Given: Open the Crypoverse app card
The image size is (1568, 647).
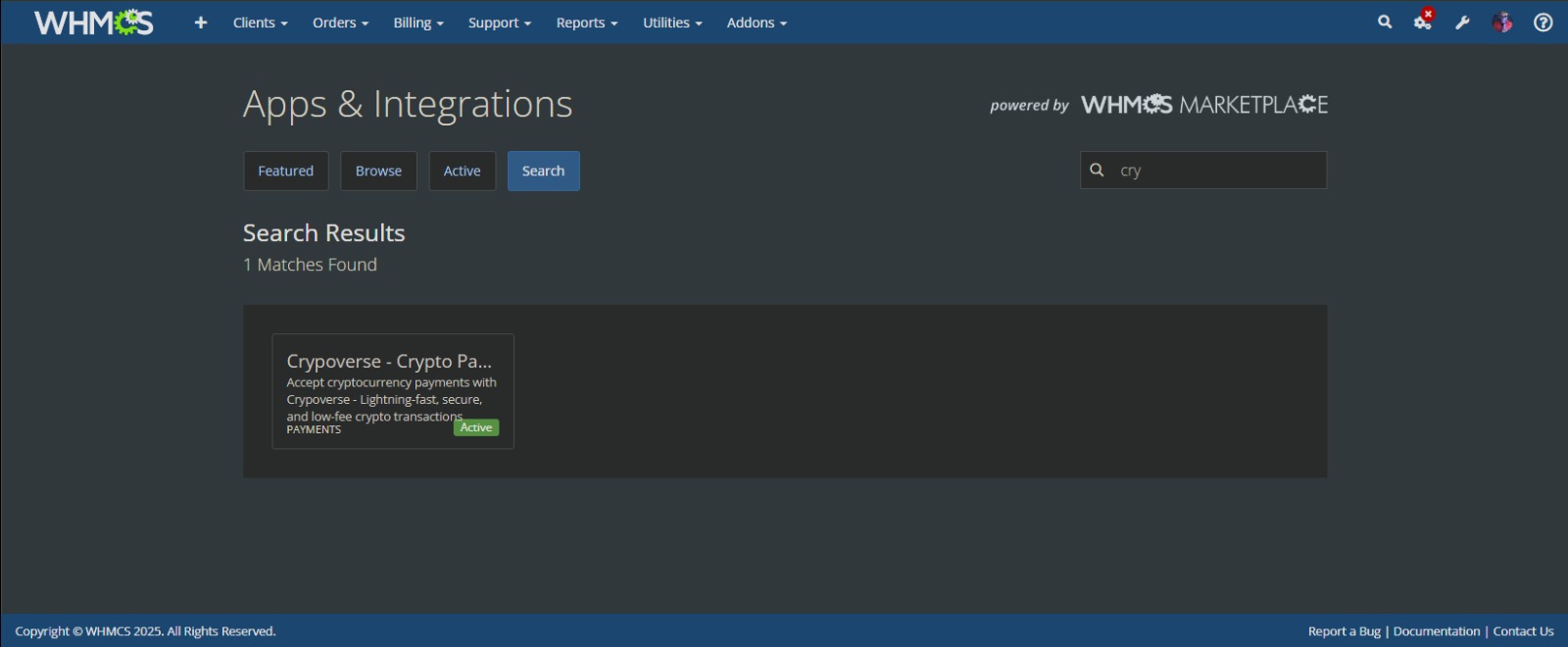Looking at the screenshot, I should (x=392, y=391).
